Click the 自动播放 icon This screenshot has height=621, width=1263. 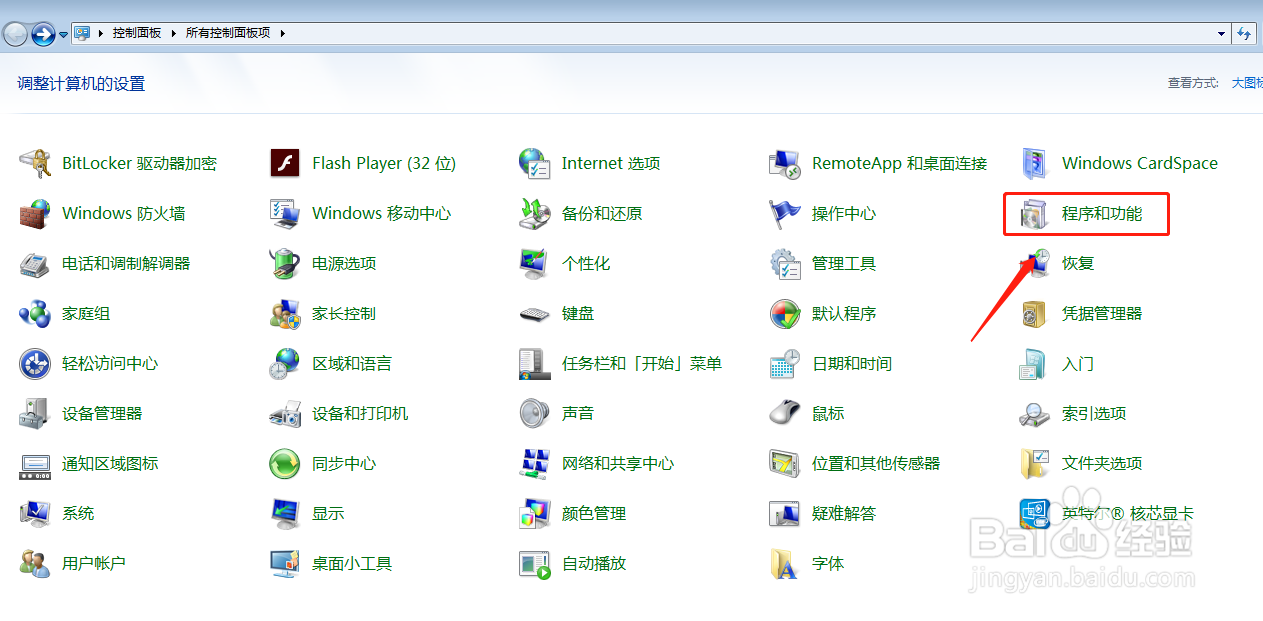(535, 563)
